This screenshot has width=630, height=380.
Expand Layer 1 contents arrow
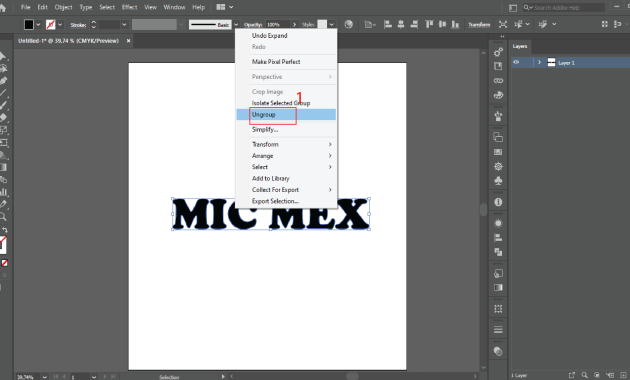click(x=539, y=62)
